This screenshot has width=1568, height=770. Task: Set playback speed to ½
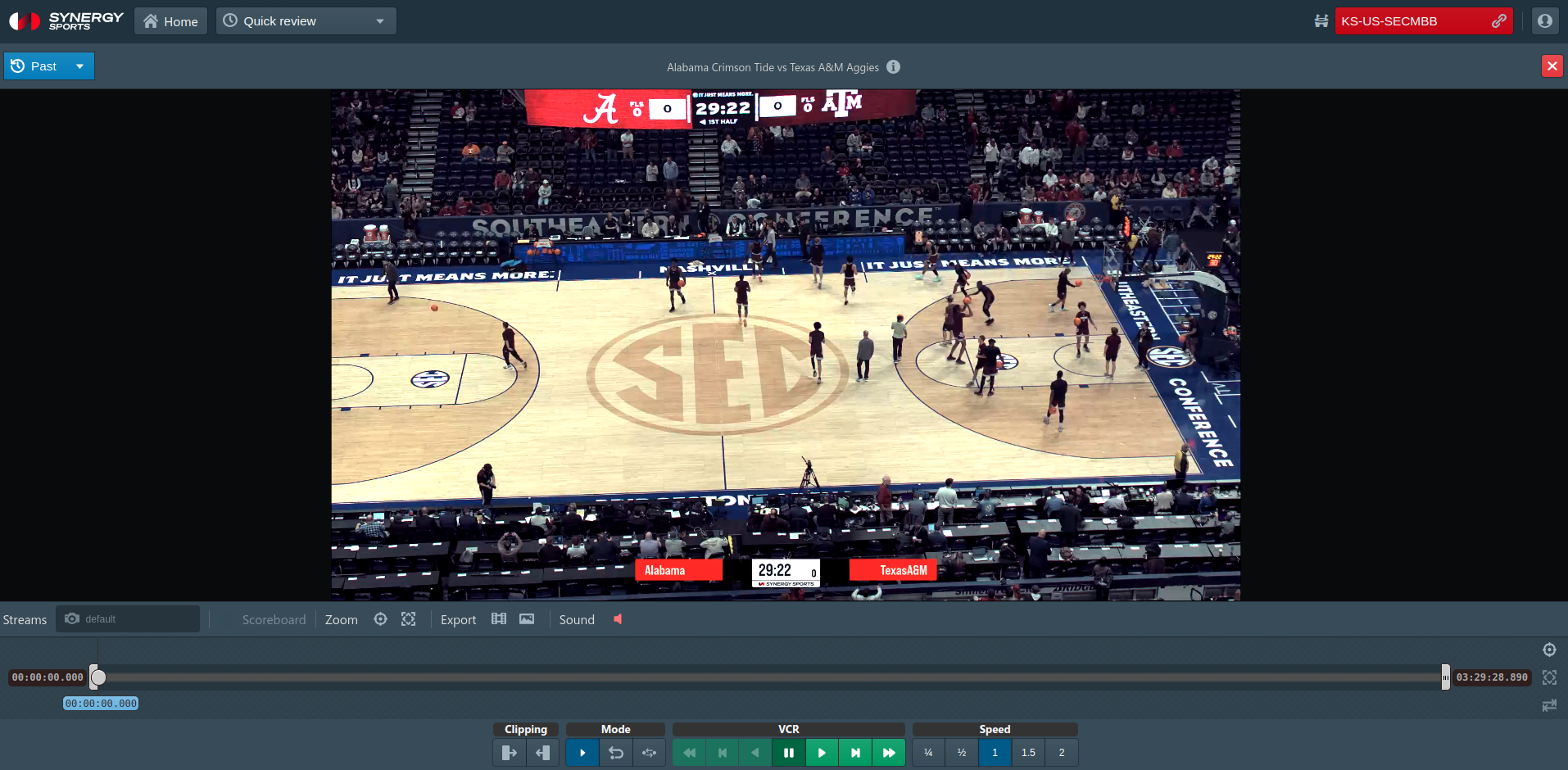[962, 753]
